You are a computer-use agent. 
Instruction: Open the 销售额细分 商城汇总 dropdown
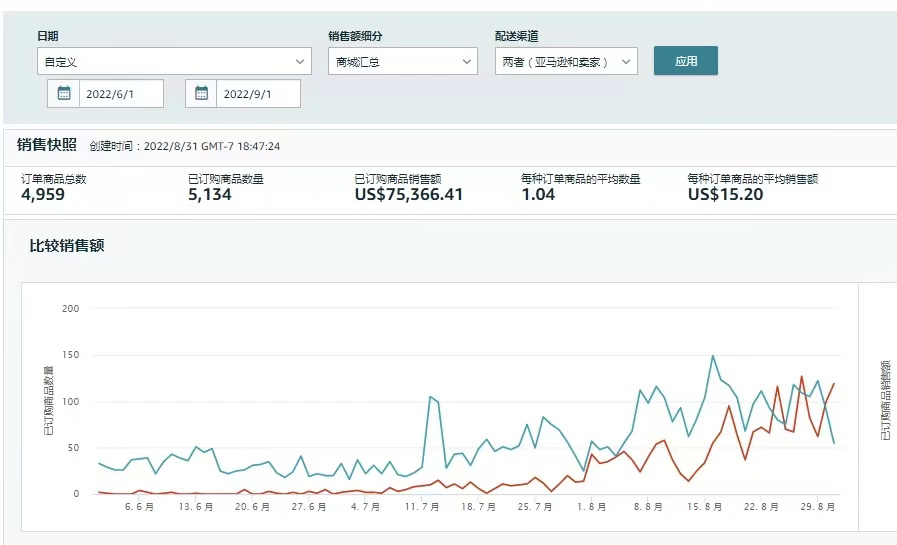click(403, 61)
